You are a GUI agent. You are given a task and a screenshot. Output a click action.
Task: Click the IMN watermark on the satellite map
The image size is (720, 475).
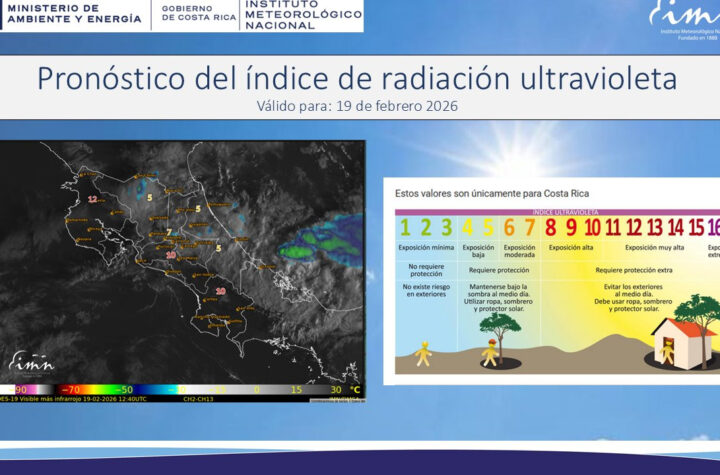(32, 361)
